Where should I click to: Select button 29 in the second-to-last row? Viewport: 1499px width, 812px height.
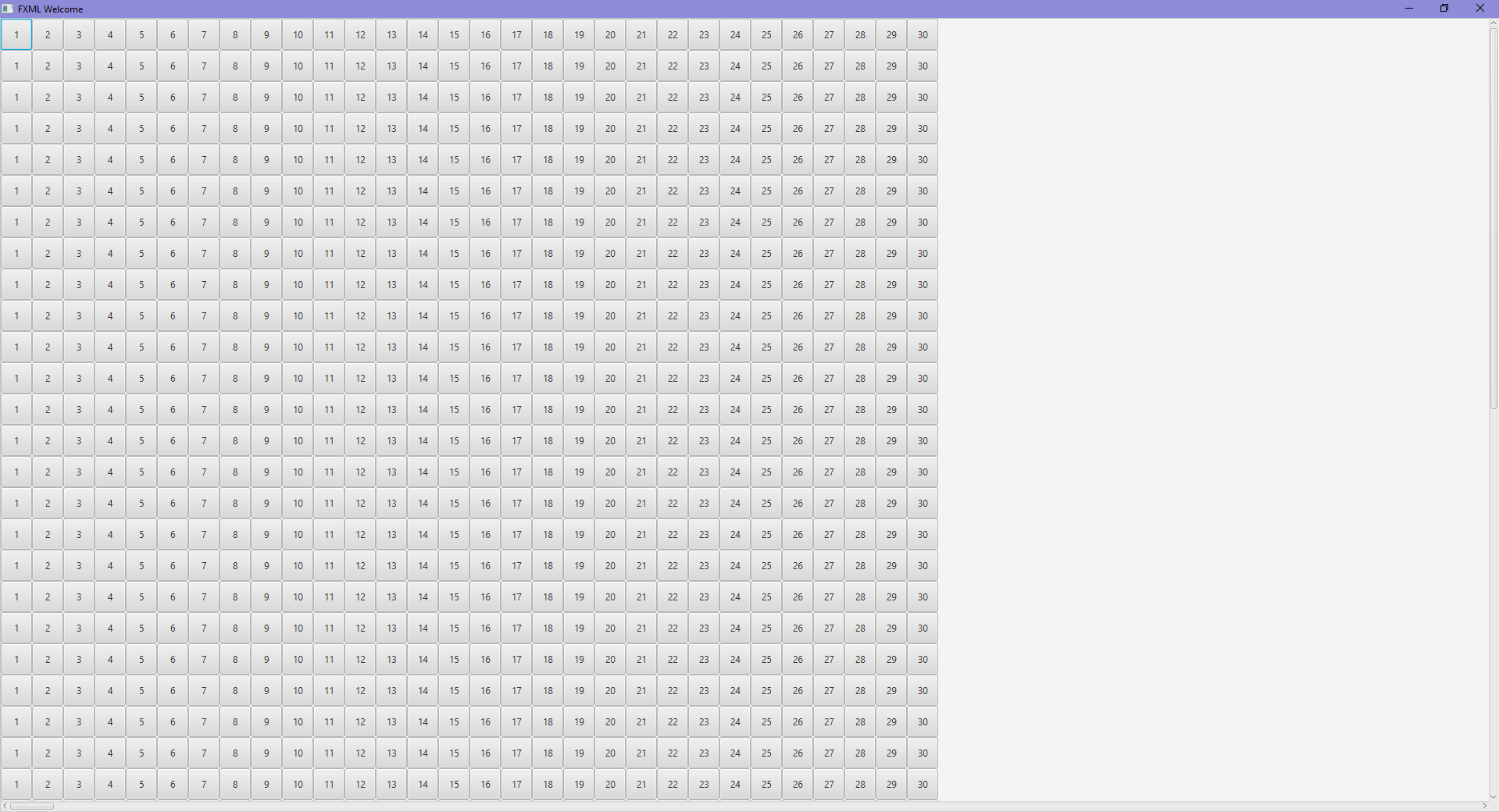point(891,753)
